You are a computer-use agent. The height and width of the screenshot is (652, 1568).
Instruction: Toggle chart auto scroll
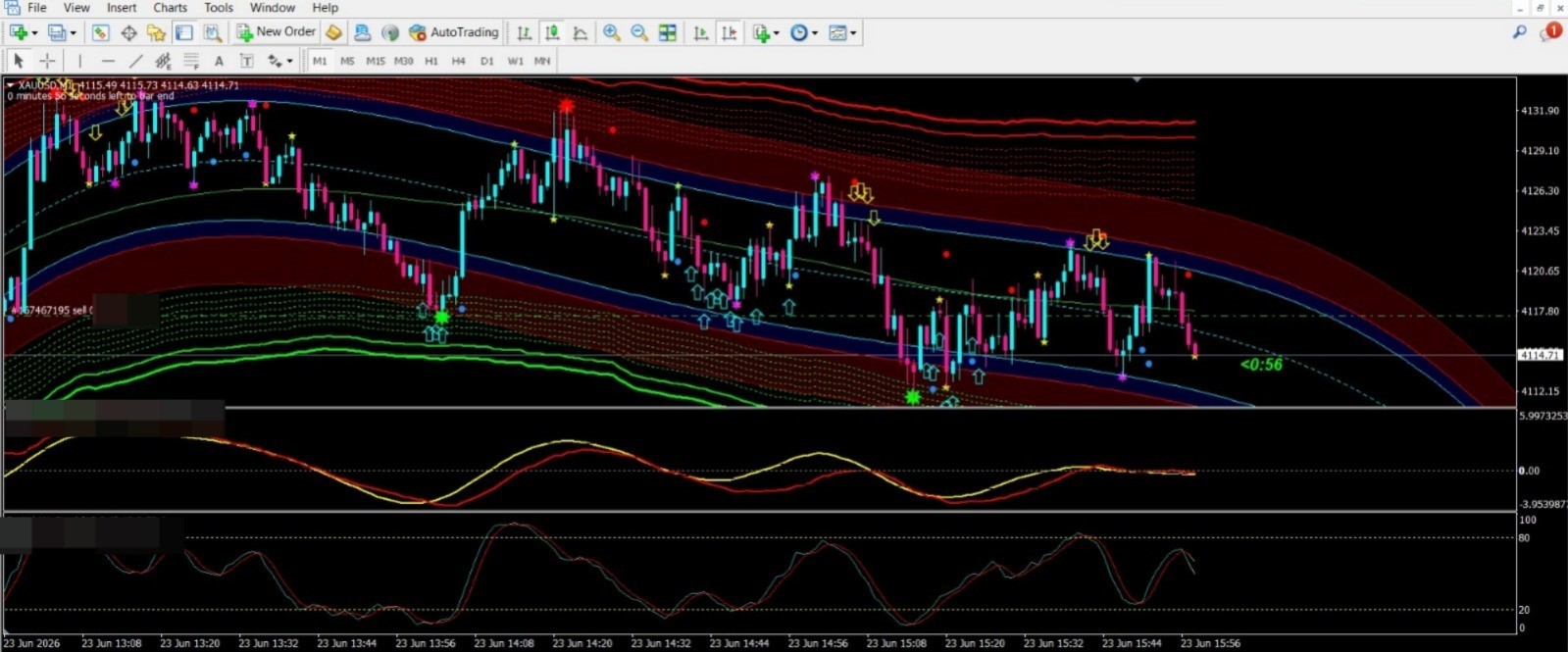(700, 32)
